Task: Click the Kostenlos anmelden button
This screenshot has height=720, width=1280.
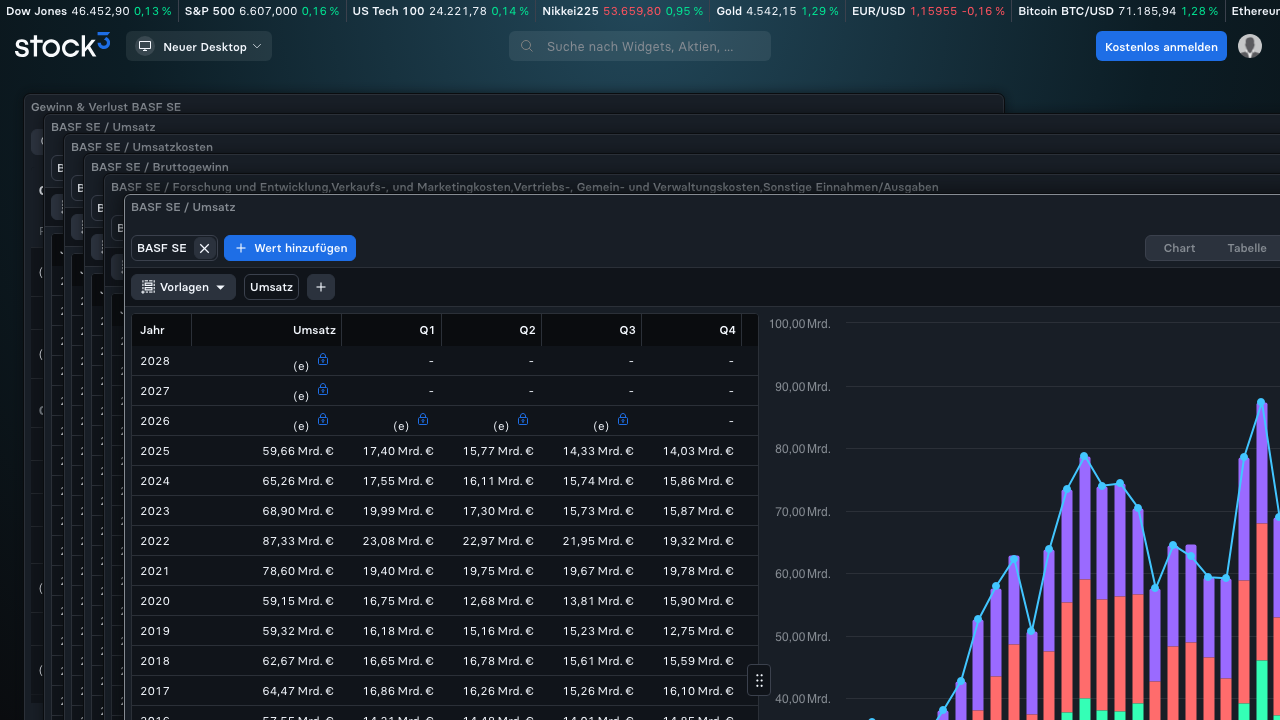Action: [x=1161, y=47]
